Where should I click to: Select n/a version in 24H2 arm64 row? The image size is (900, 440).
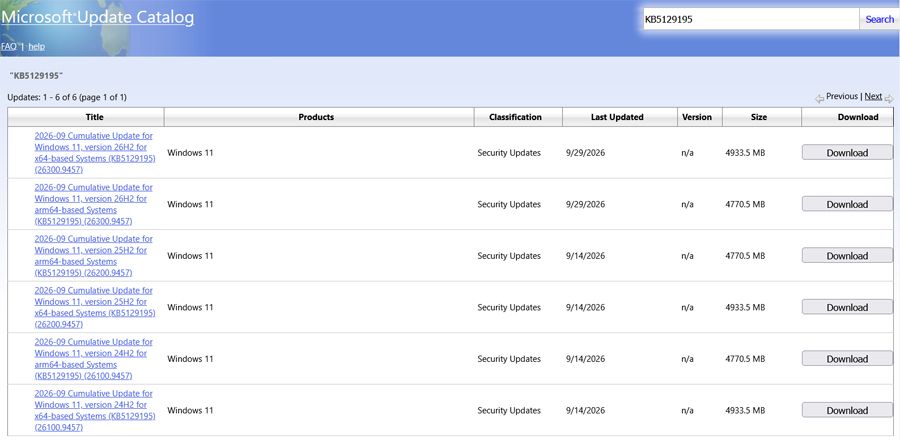687,359
